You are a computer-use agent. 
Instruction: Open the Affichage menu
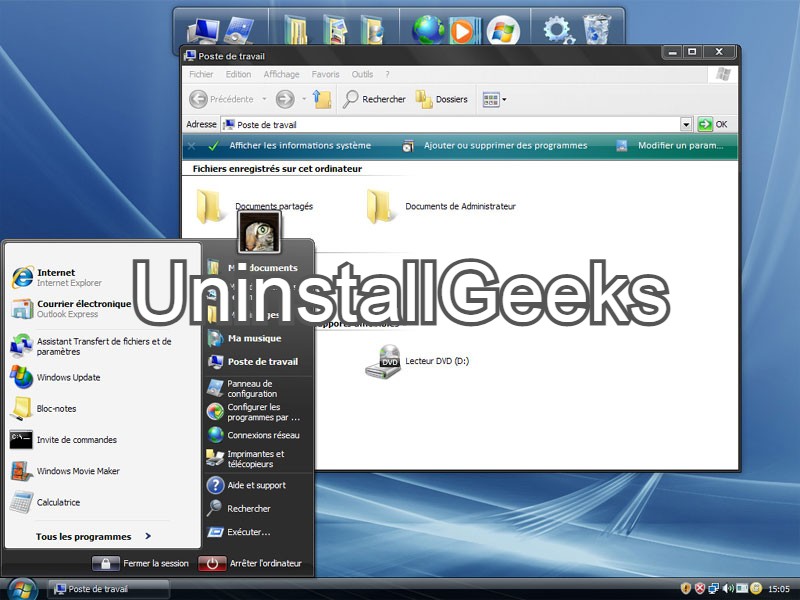pyautogui.click(x=281, y=74)
